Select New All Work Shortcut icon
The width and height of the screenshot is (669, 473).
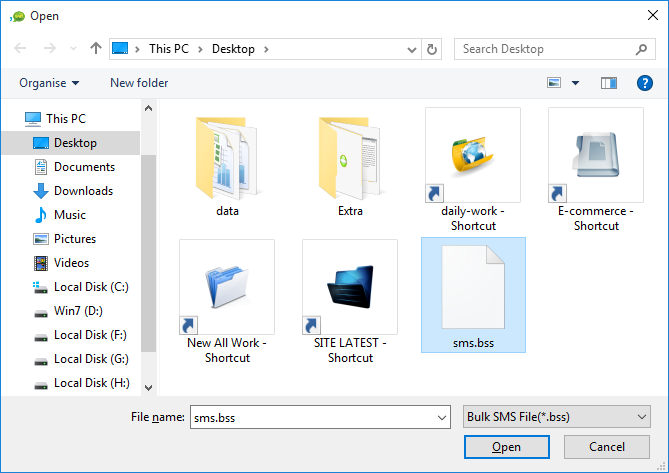point(227,287)
